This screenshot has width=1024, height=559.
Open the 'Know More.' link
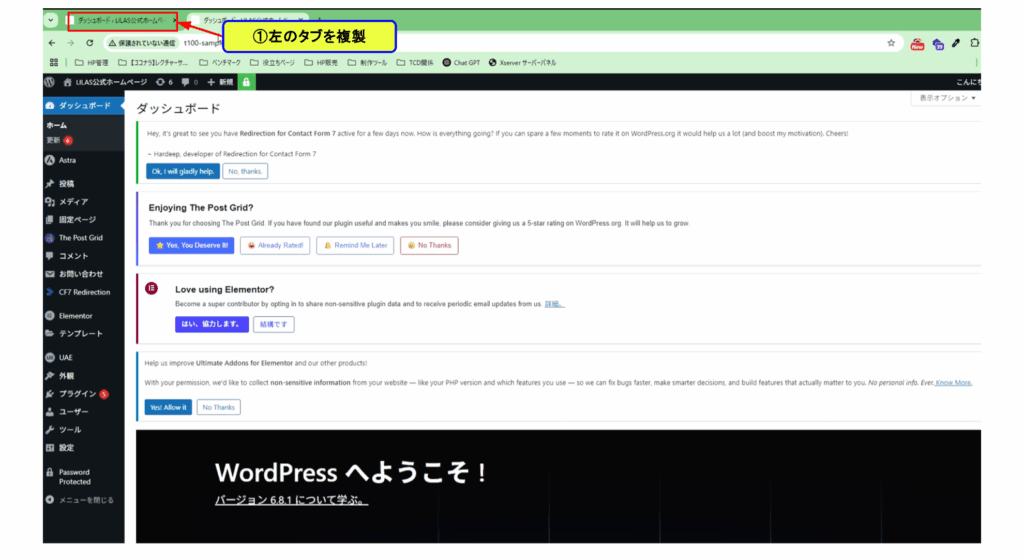pyautogui.click(x=953, y=383)
